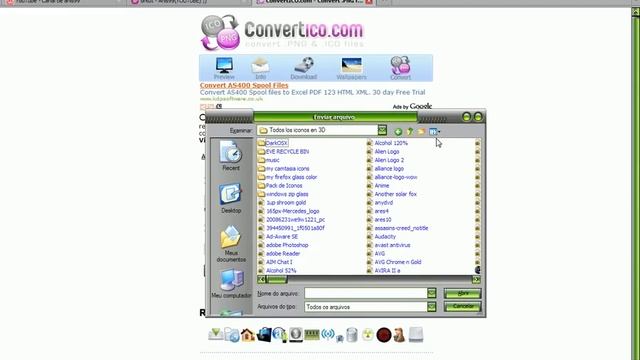Click the dark red circle sample icon
The width and height of the screenshot is (640, 360).
click(x=384, y=335)
